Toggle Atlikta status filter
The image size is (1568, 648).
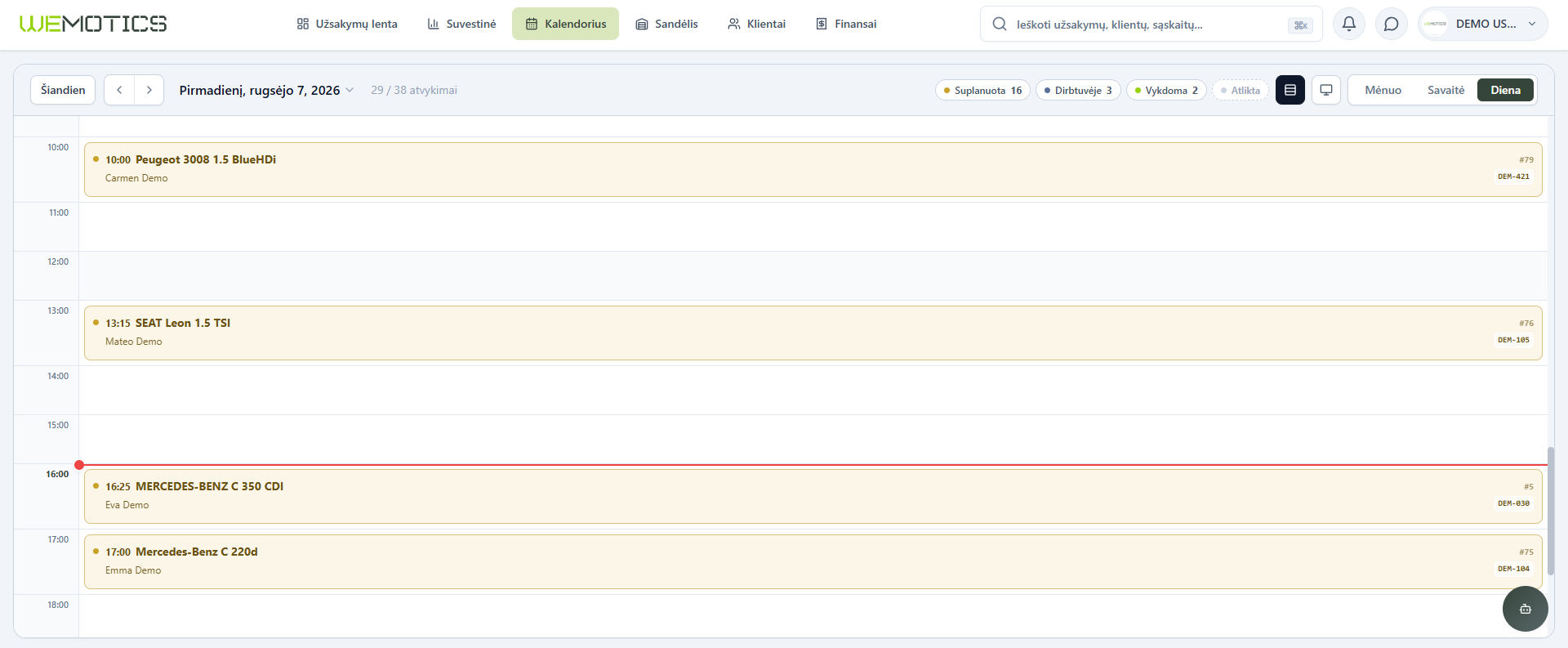[1241, 91]
